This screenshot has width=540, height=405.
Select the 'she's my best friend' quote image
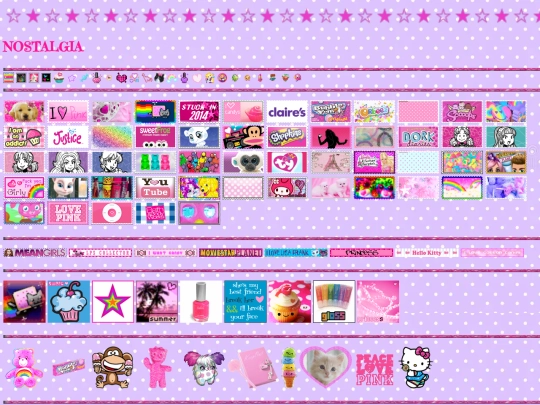point(246,302)
